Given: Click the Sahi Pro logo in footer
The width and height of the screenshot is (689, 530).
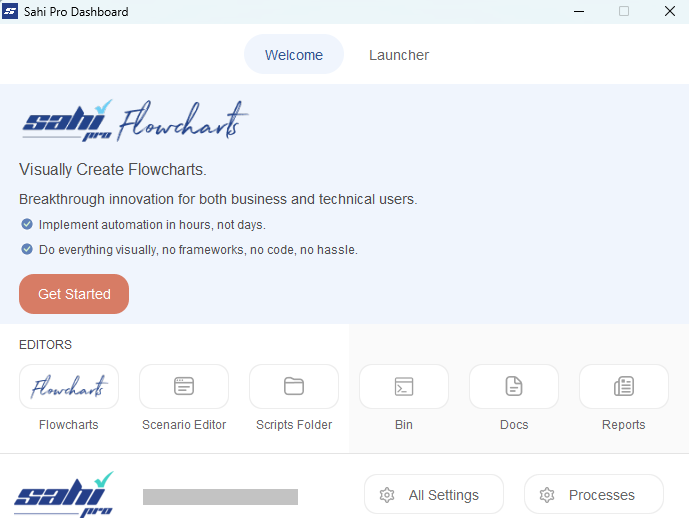Looking at the screenshot, I should [x=64, y=494].
